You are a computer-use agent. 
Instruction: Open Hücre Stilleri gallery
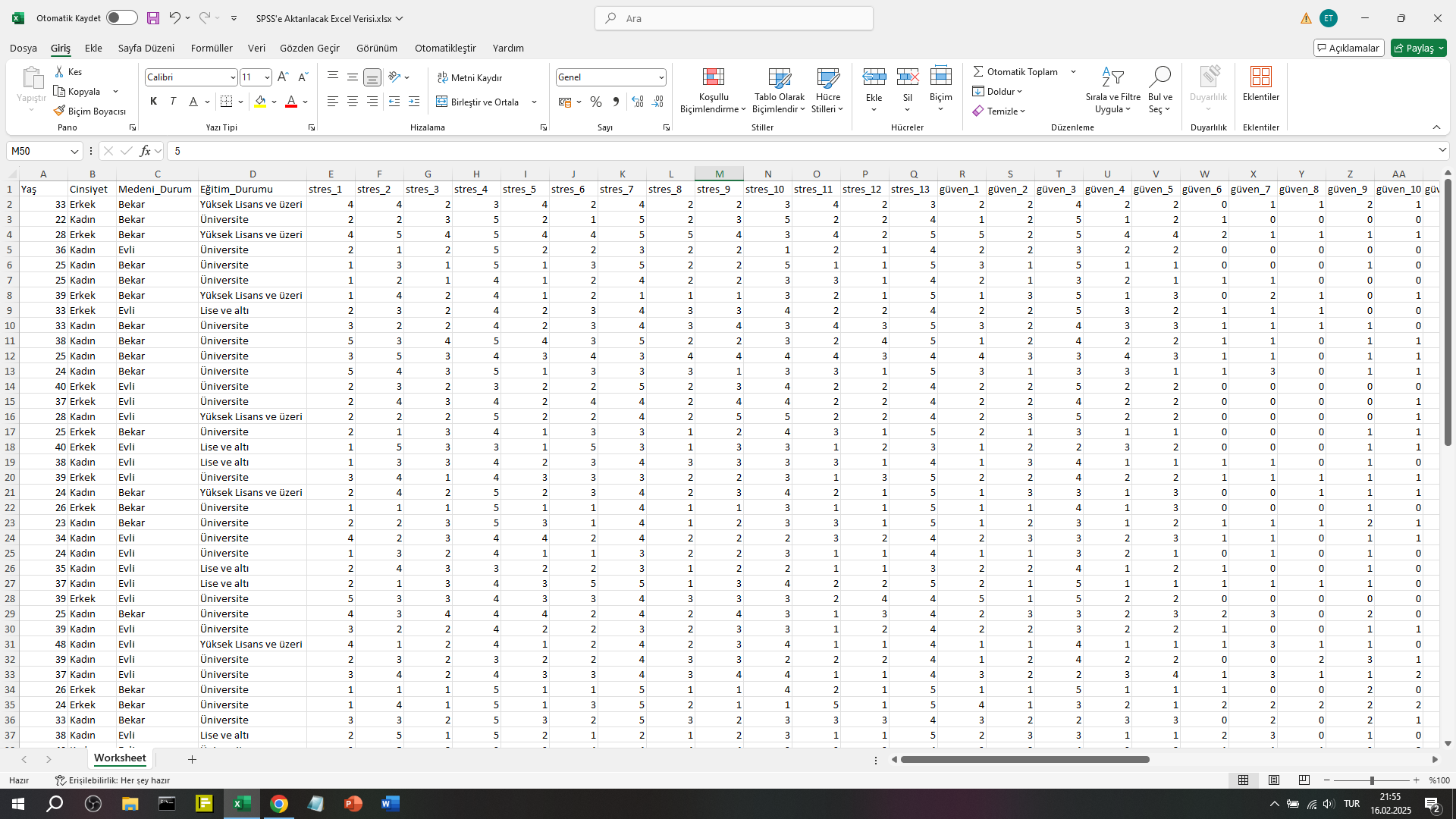[827, 89]
